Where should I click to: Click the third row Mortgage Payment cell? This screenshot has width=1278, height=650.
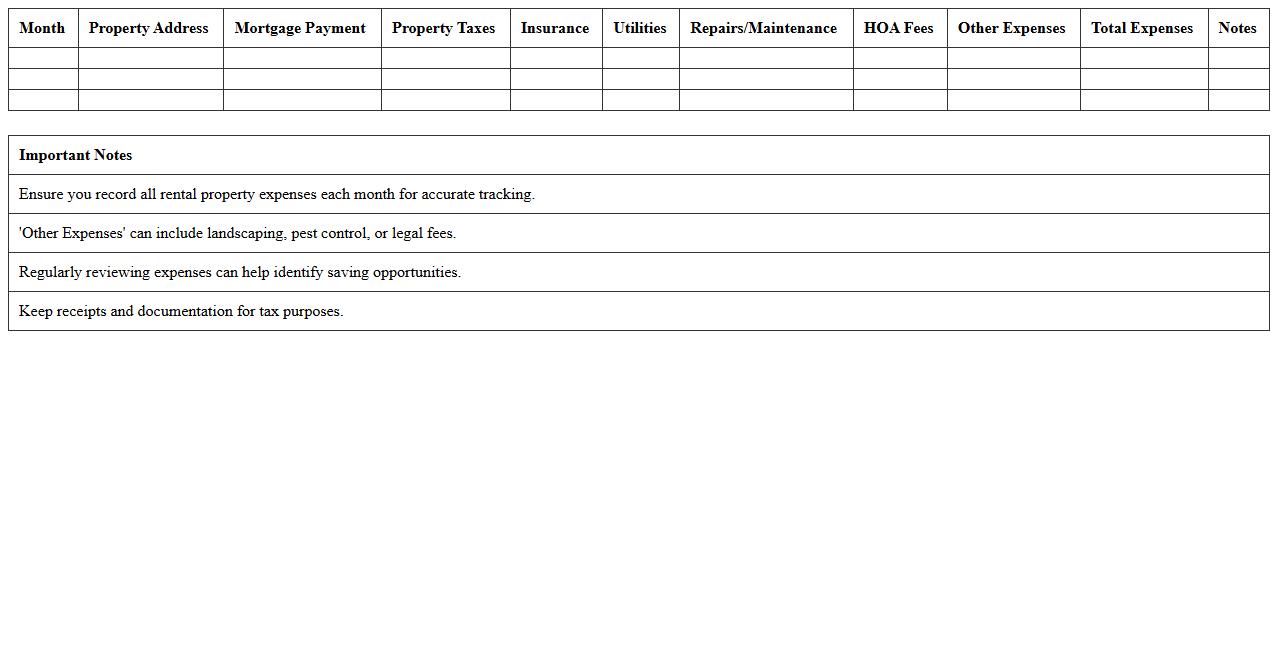coord(300,100)
